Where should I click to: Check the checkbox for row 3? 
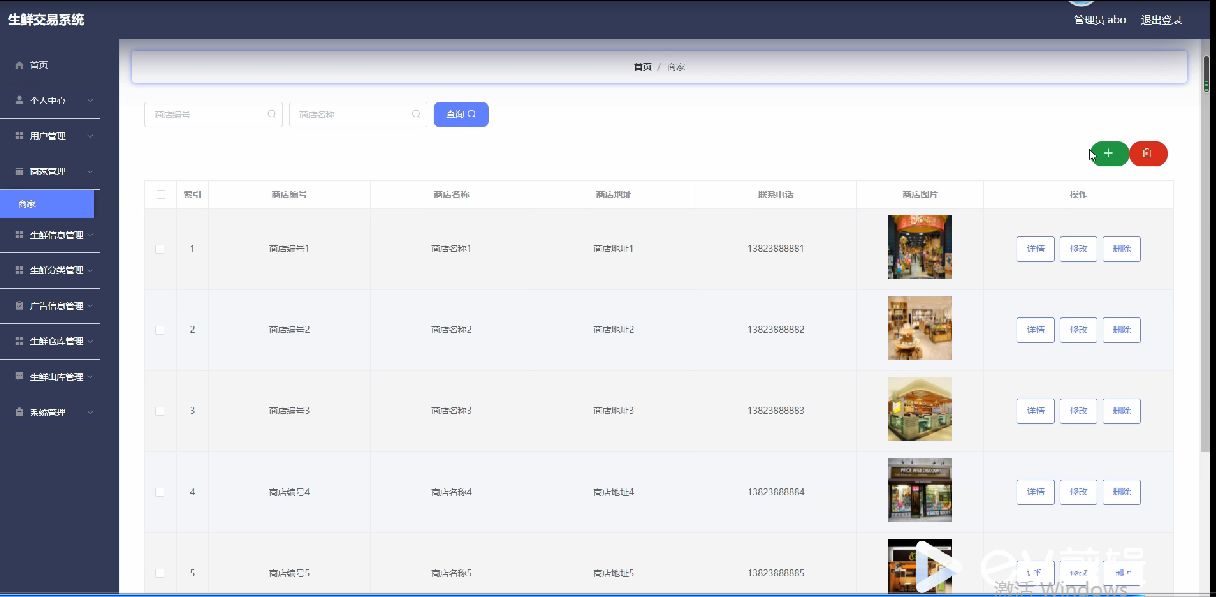click(x=160, y=410)
